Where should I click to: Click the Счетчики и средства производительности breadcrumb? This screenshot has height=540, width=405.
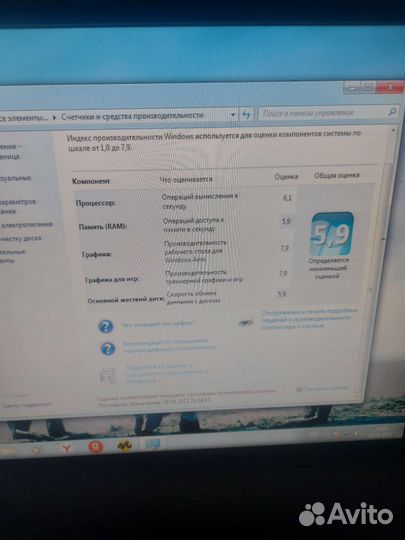pos(132,116)
